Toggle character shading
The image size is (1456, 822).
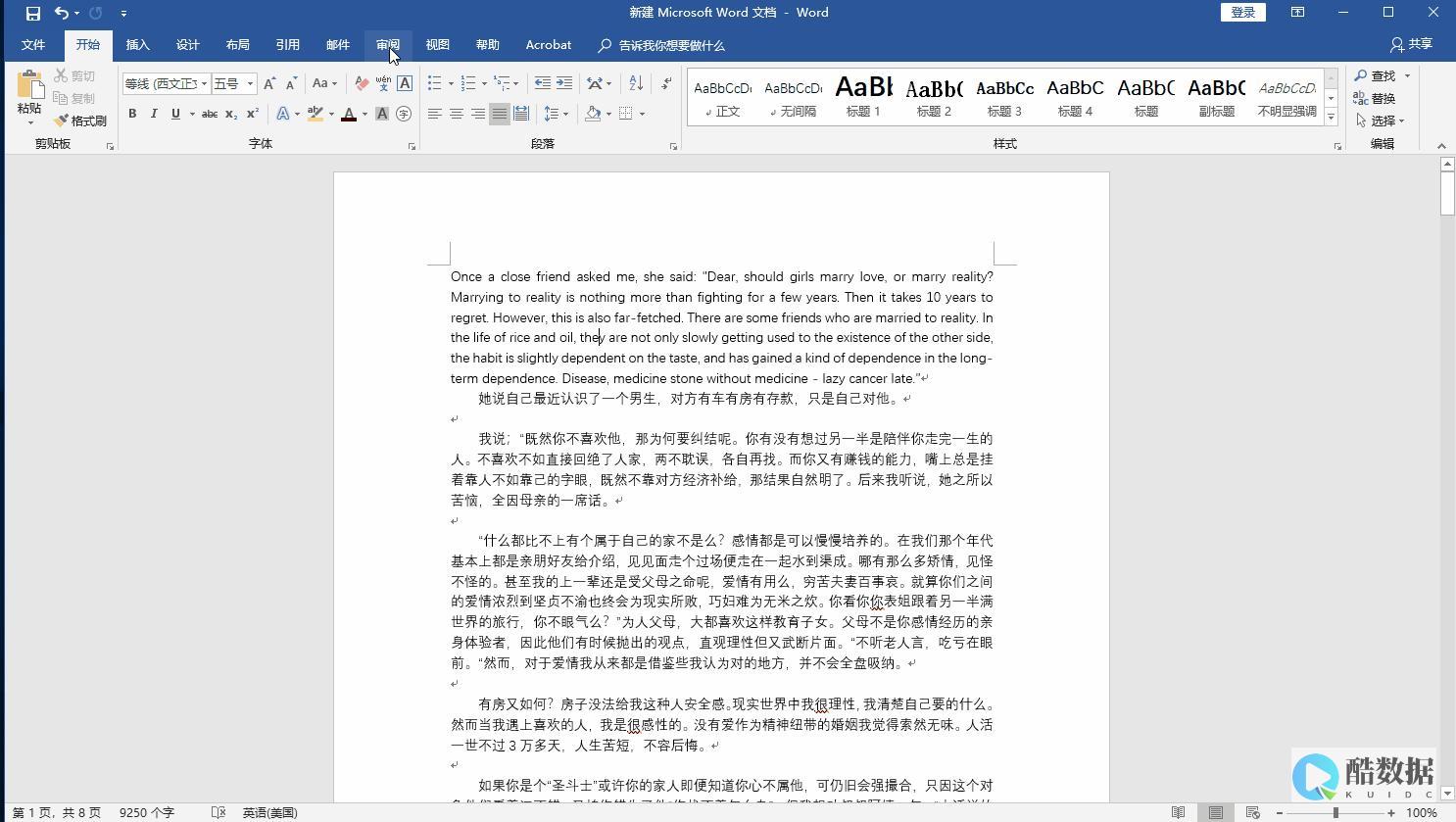pos(382,114)
